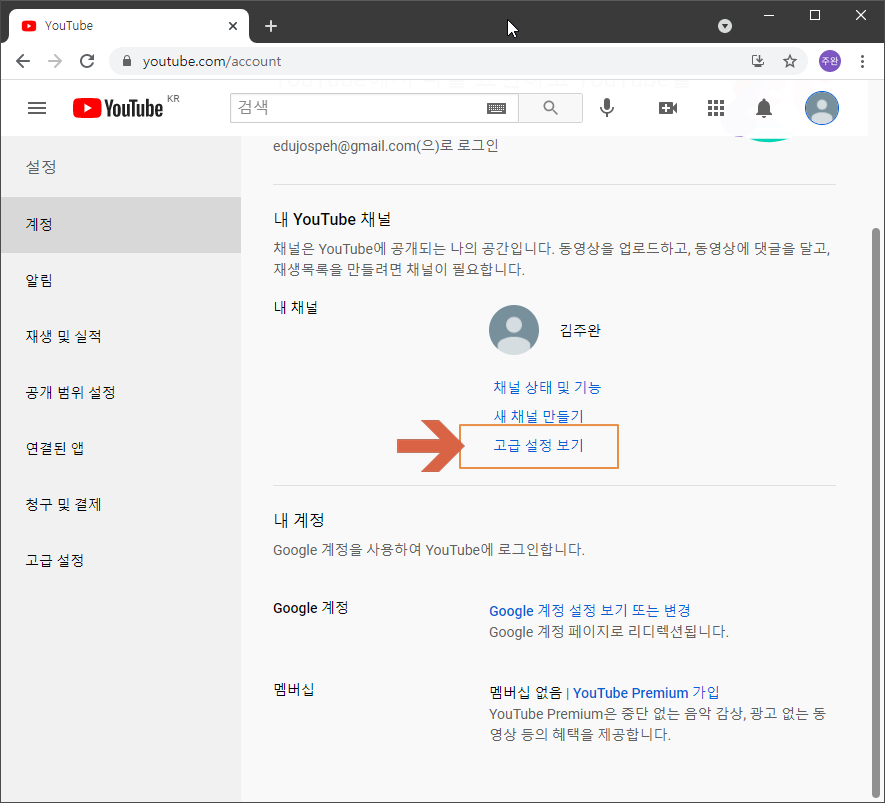This screenshot has width=885, height=803.
Task: Close the YouTube tab
Action: (x=233, y=26)
